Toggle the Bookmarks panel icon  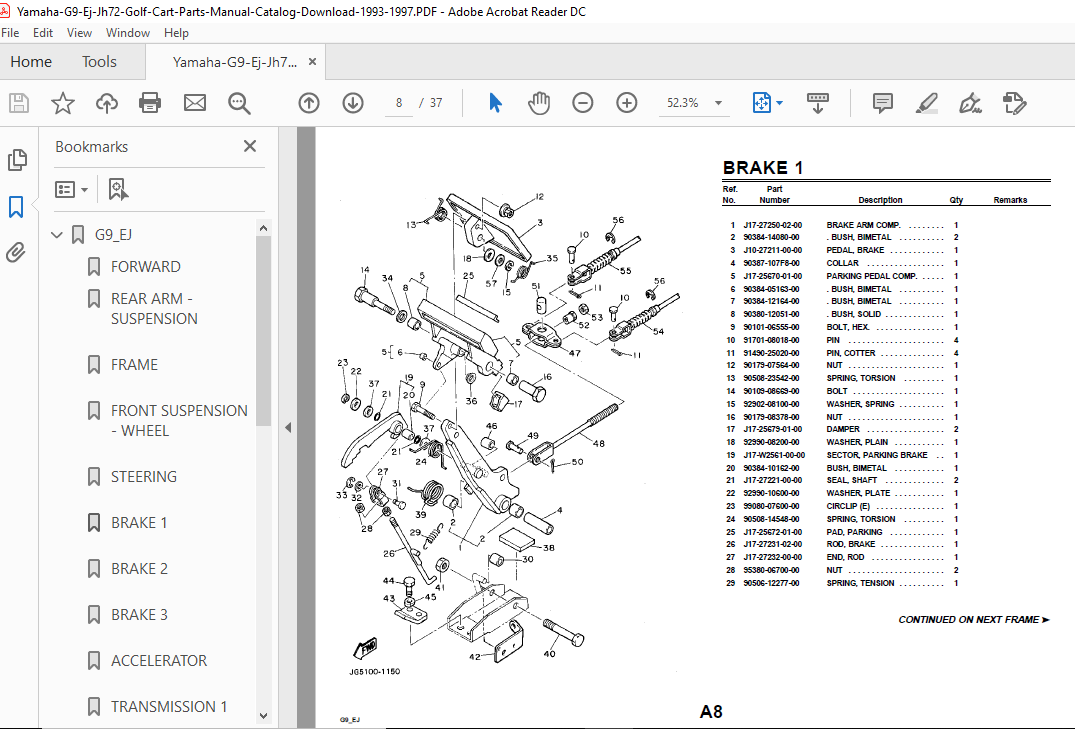(16, 206)
